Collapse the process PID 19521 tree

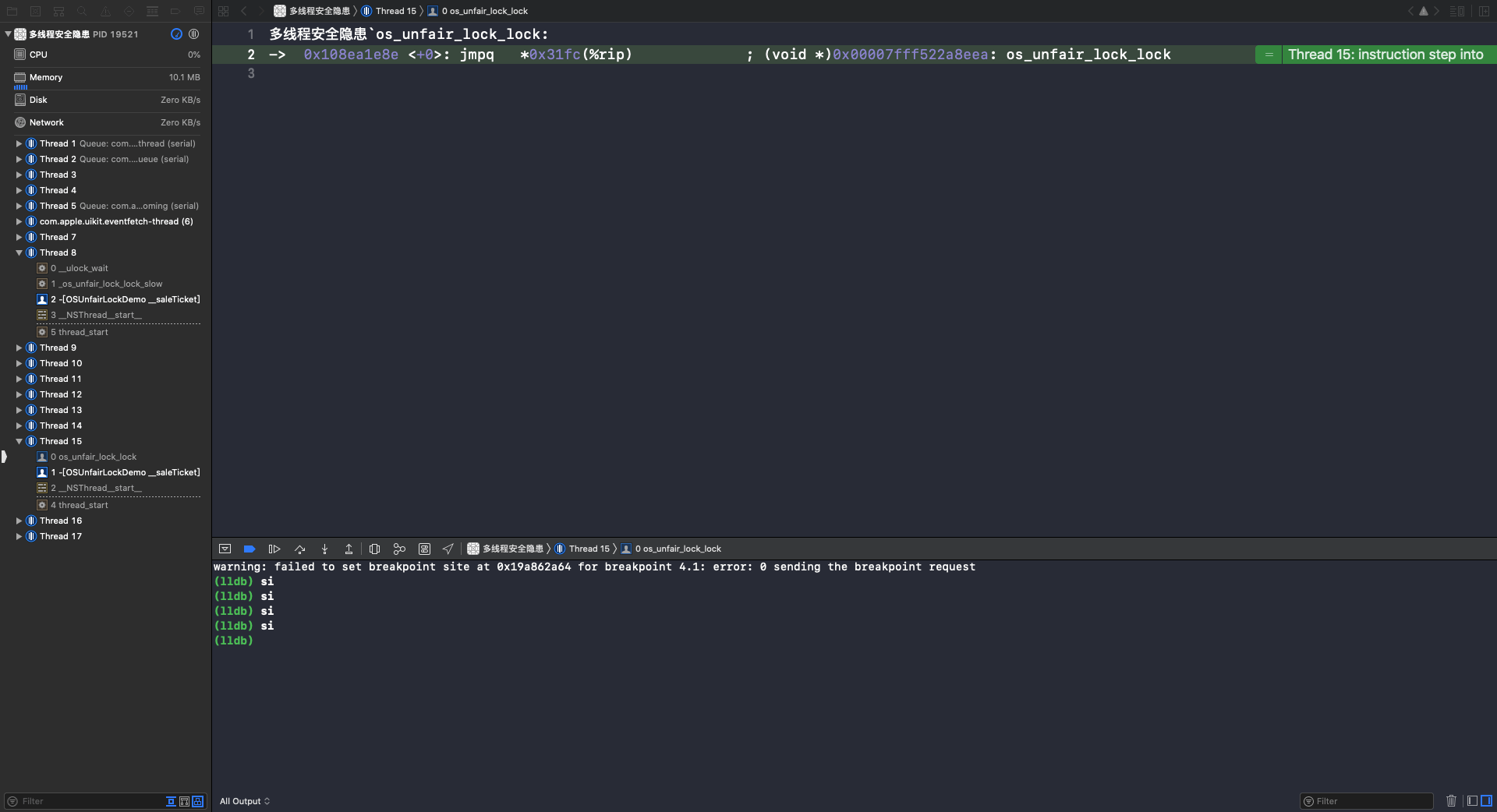tap(8, 34)
